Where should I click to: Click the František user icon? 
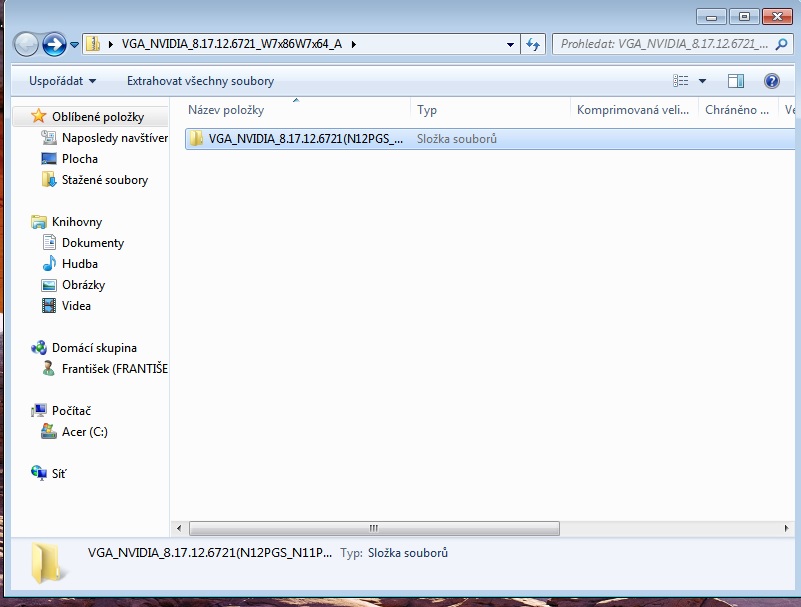click(49, 368)
